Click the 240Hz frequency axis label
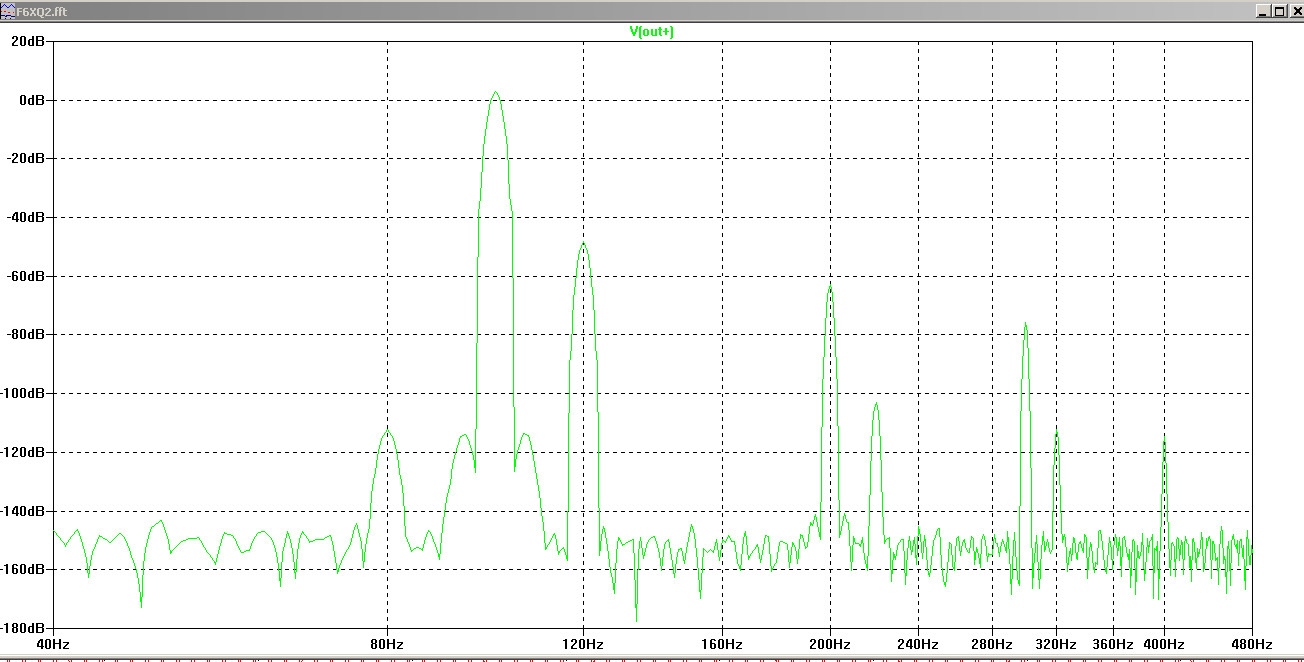This screenshot has height=662, width=1304. [x=918, y=643]
